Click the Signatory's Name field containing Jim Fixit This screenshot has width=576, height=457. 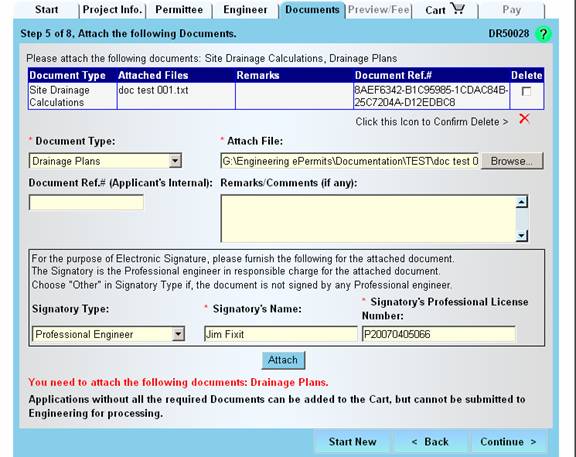coord(281,334)
